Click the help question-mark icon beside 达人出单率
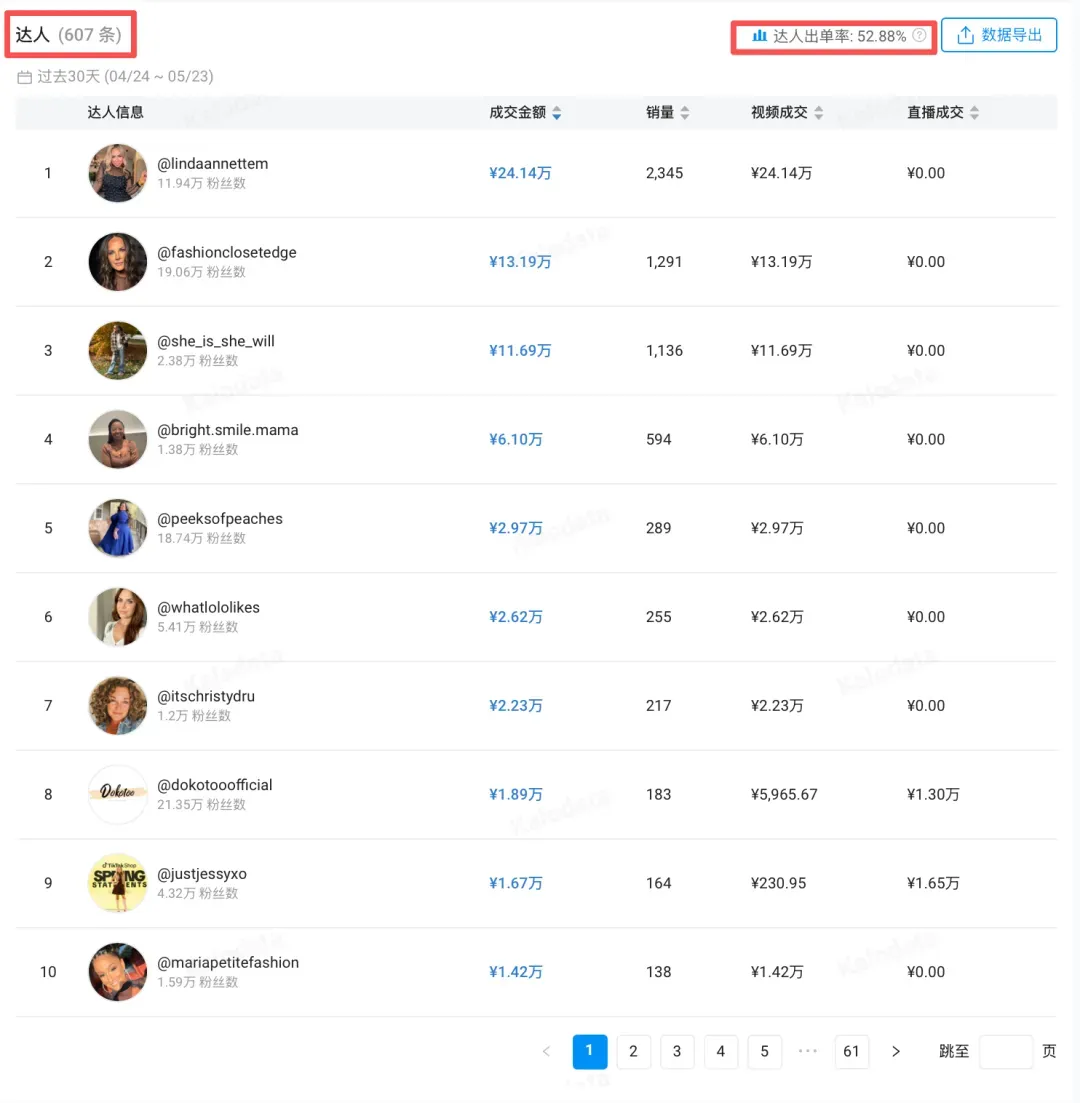 click(919, 35)
